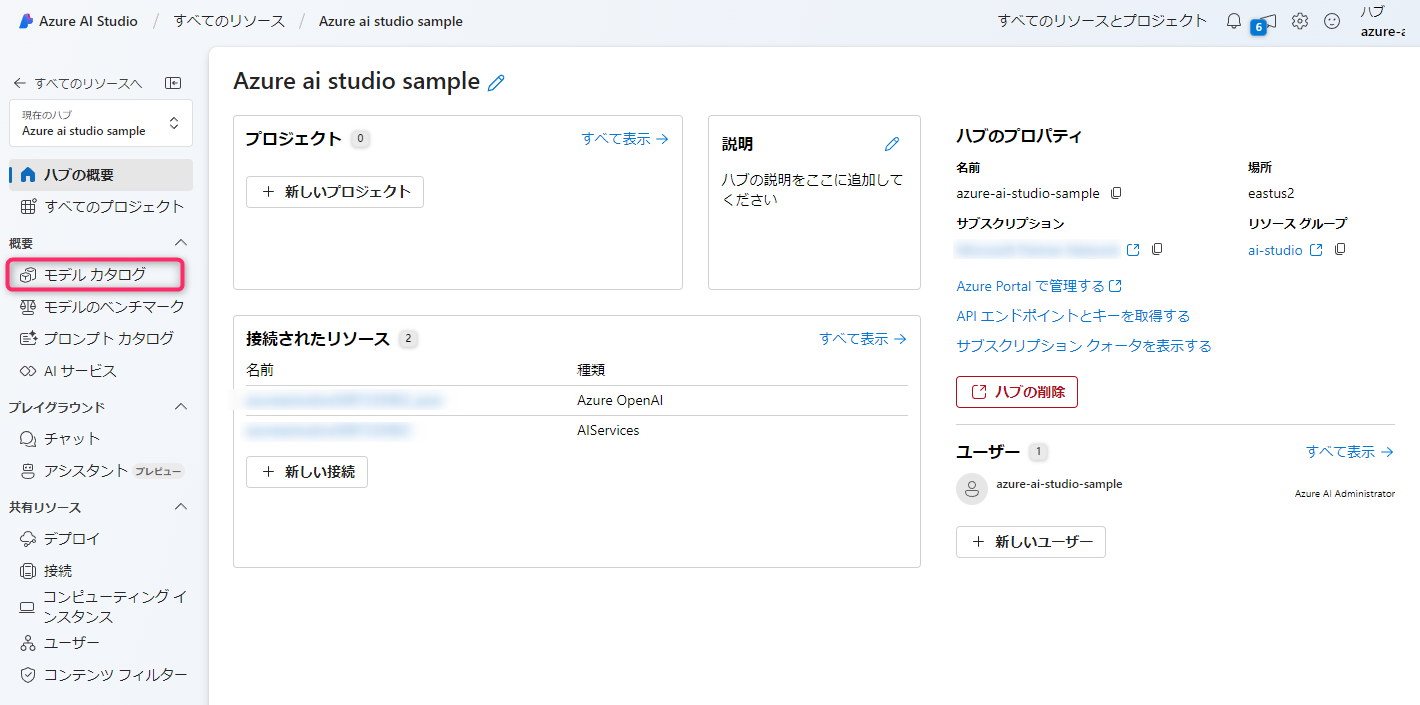Open すべてのリソースとプロジェクト in header

point(1102,21)
